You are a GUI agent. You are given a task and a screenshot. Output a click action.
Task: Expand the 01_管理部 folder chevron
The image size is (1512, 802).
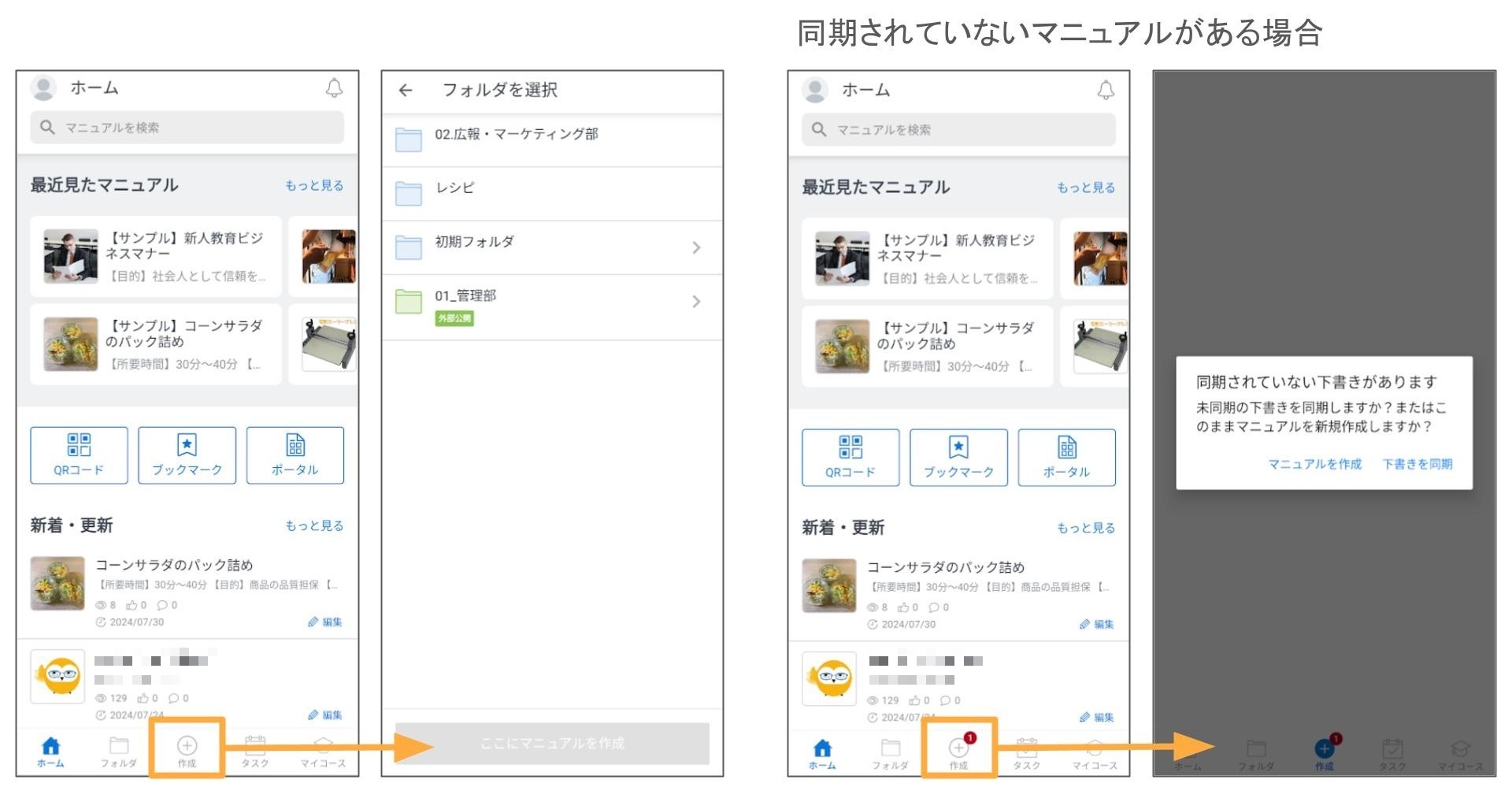[696, 302]
